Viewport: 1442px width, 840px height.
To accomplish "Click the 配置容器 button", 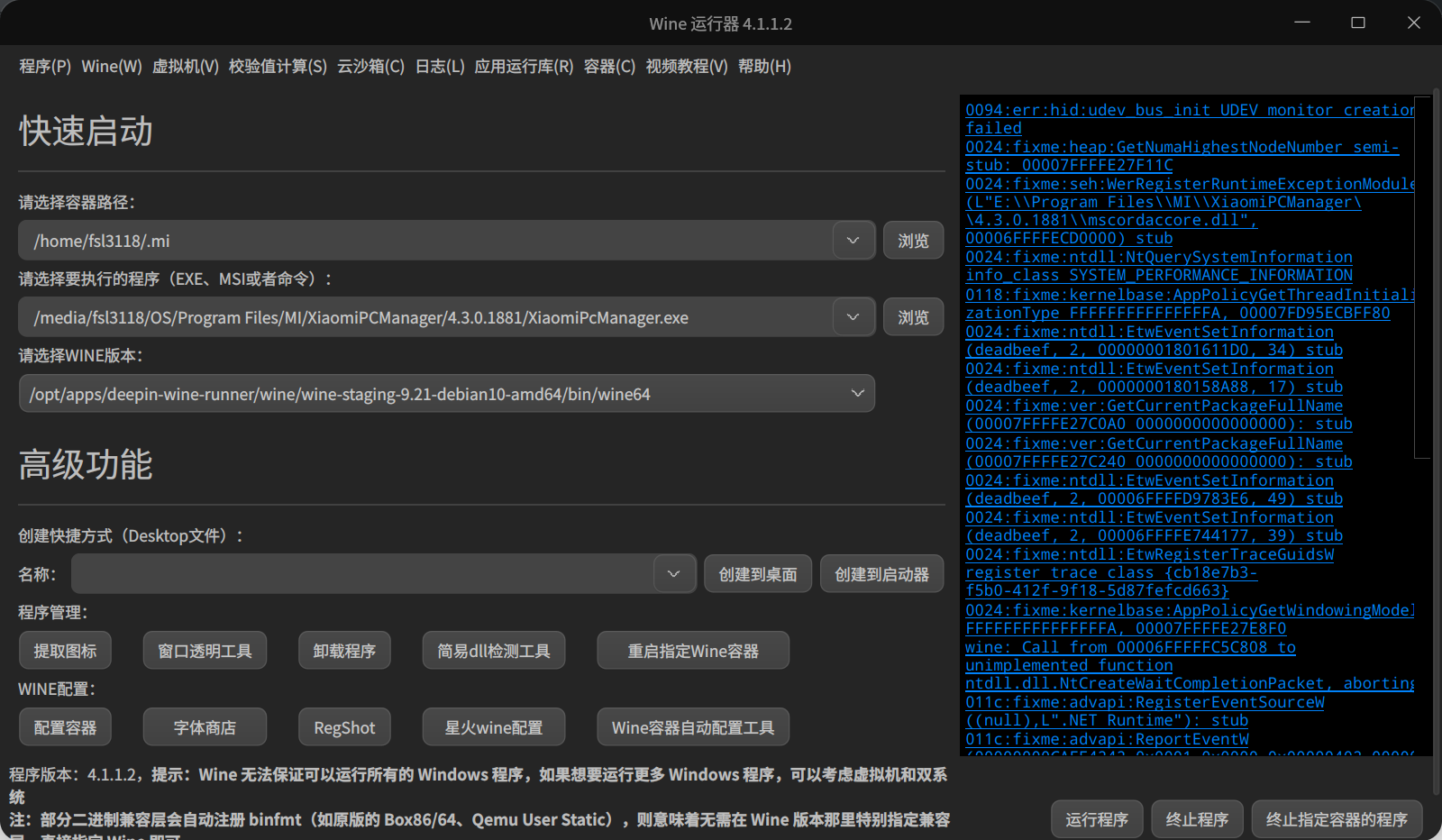I will [65, 727].
